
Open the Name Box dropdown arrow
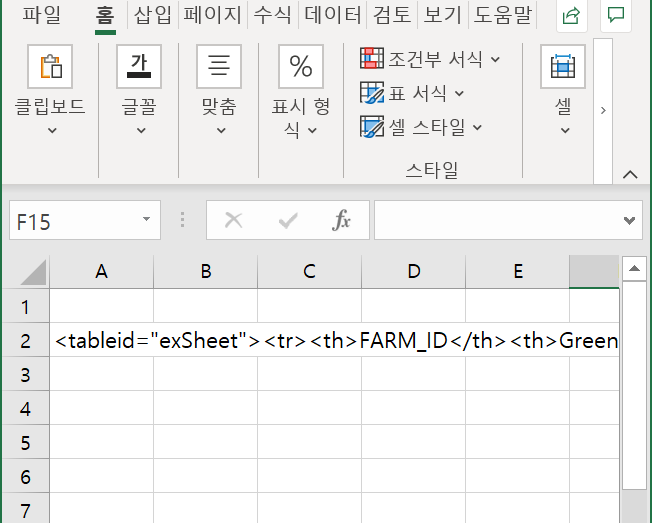pos(146,219)
